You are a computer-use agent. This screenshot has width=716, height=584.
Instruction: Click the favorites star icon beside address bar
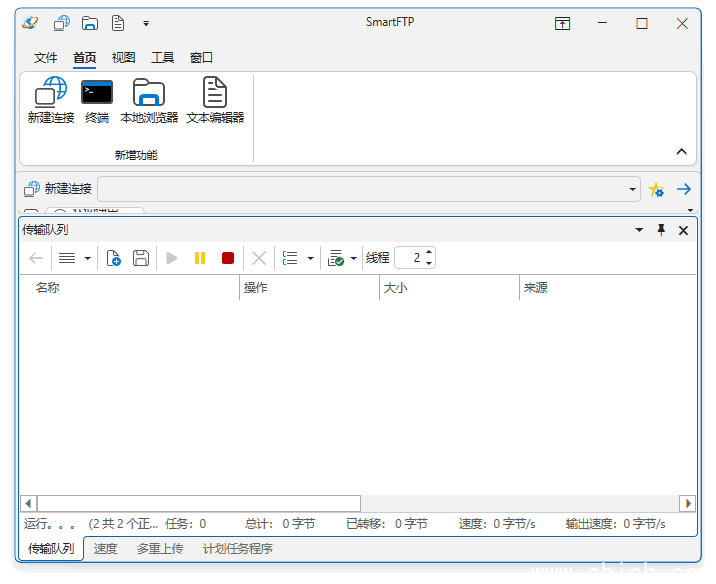657,189
